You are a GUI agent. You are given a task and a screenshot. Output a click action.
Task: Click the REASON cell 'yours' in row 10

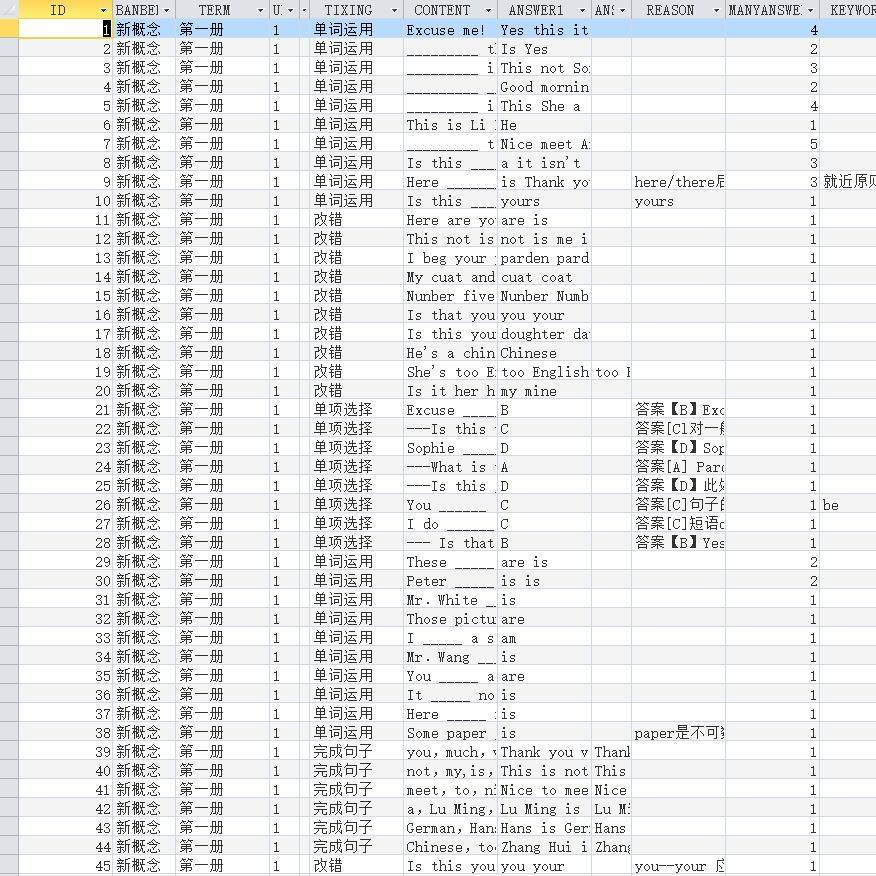coord(678,201)
